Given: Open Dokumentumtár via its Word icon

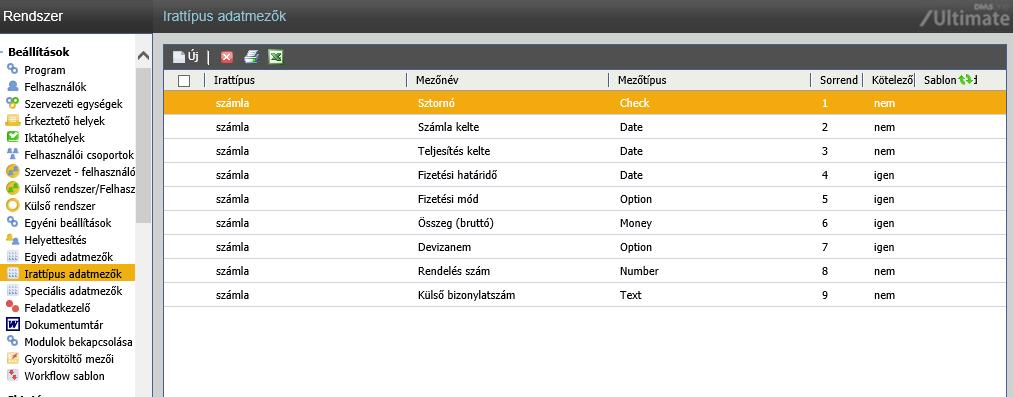Looking at the screenshot, I should click(12, 325).
